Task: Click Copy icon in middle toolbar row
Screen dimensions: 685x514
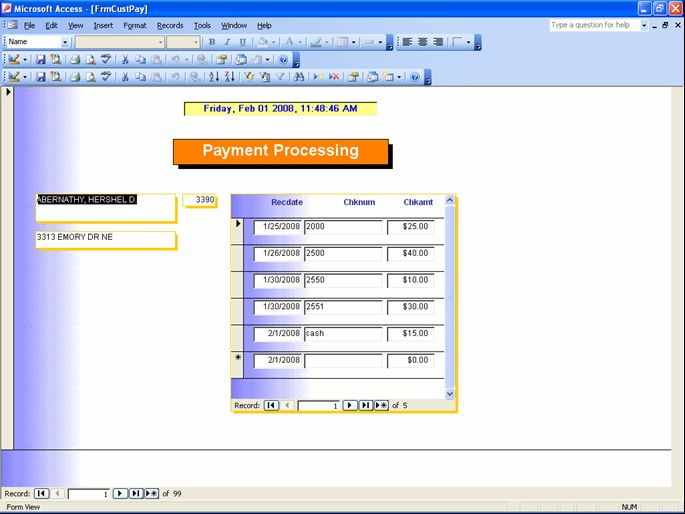Action: (140, 59)
